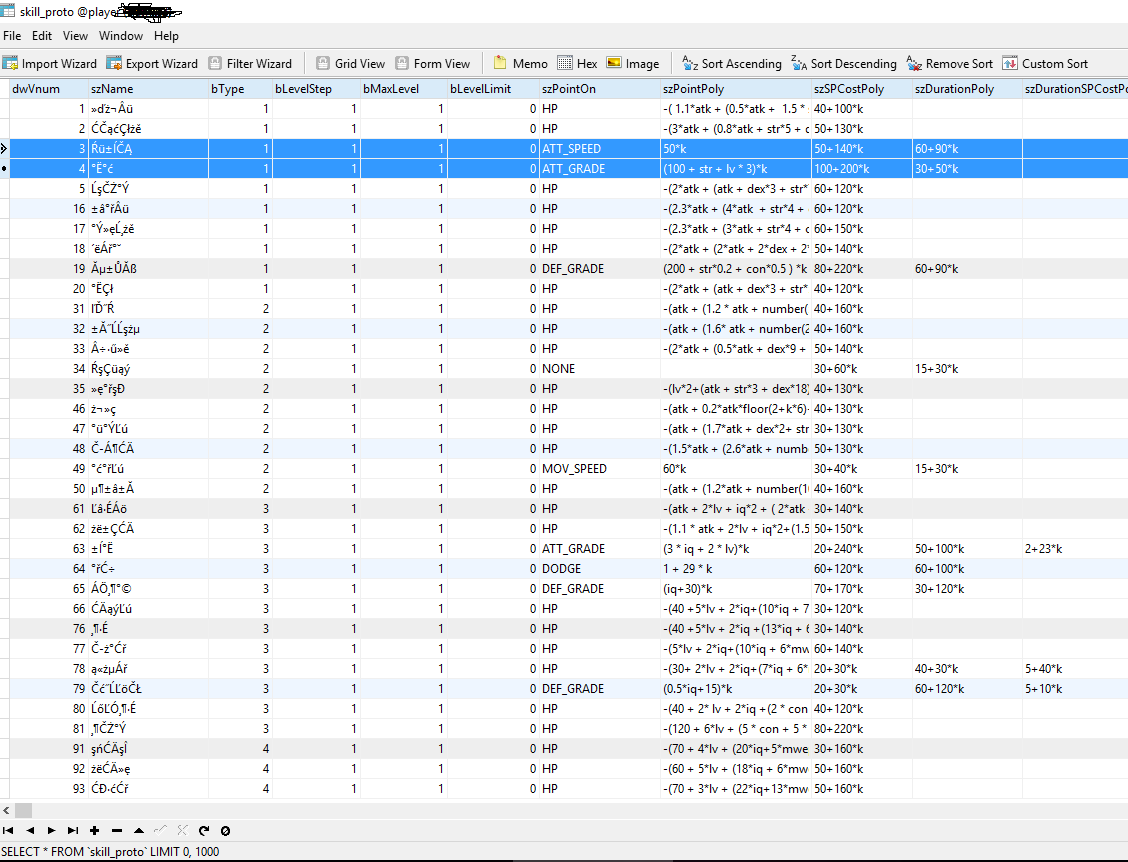Jump to the last record
Viewport: 1128px width, 862px height.
[72, 830]
